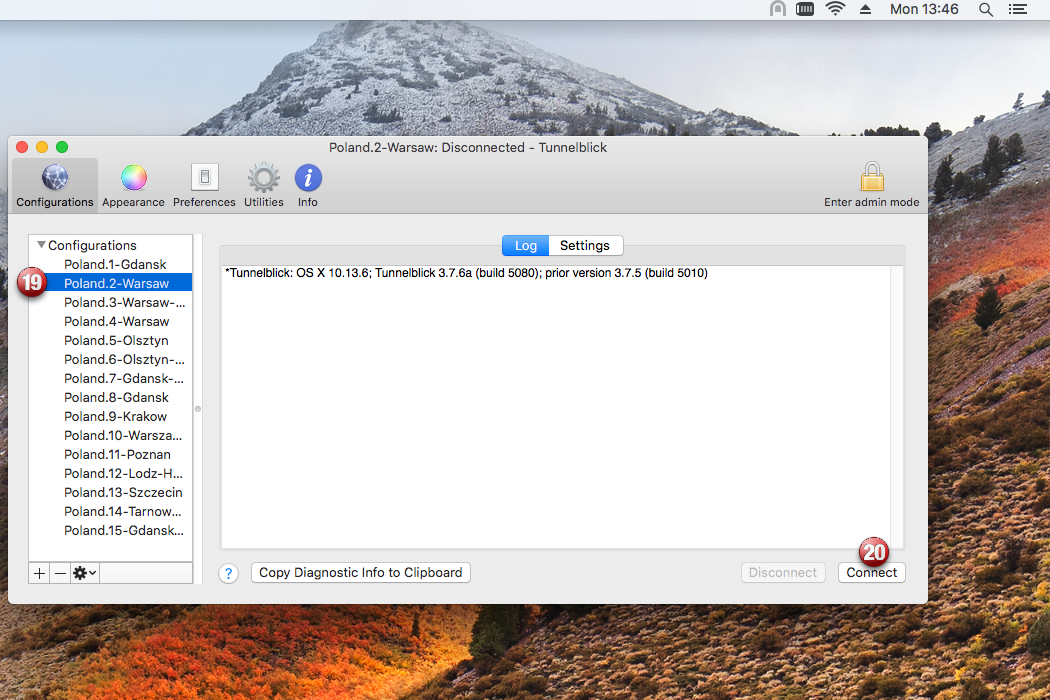Open the Configurations toolbar pane
Viewport: 1050px width, 700px height.
(55, 186)
